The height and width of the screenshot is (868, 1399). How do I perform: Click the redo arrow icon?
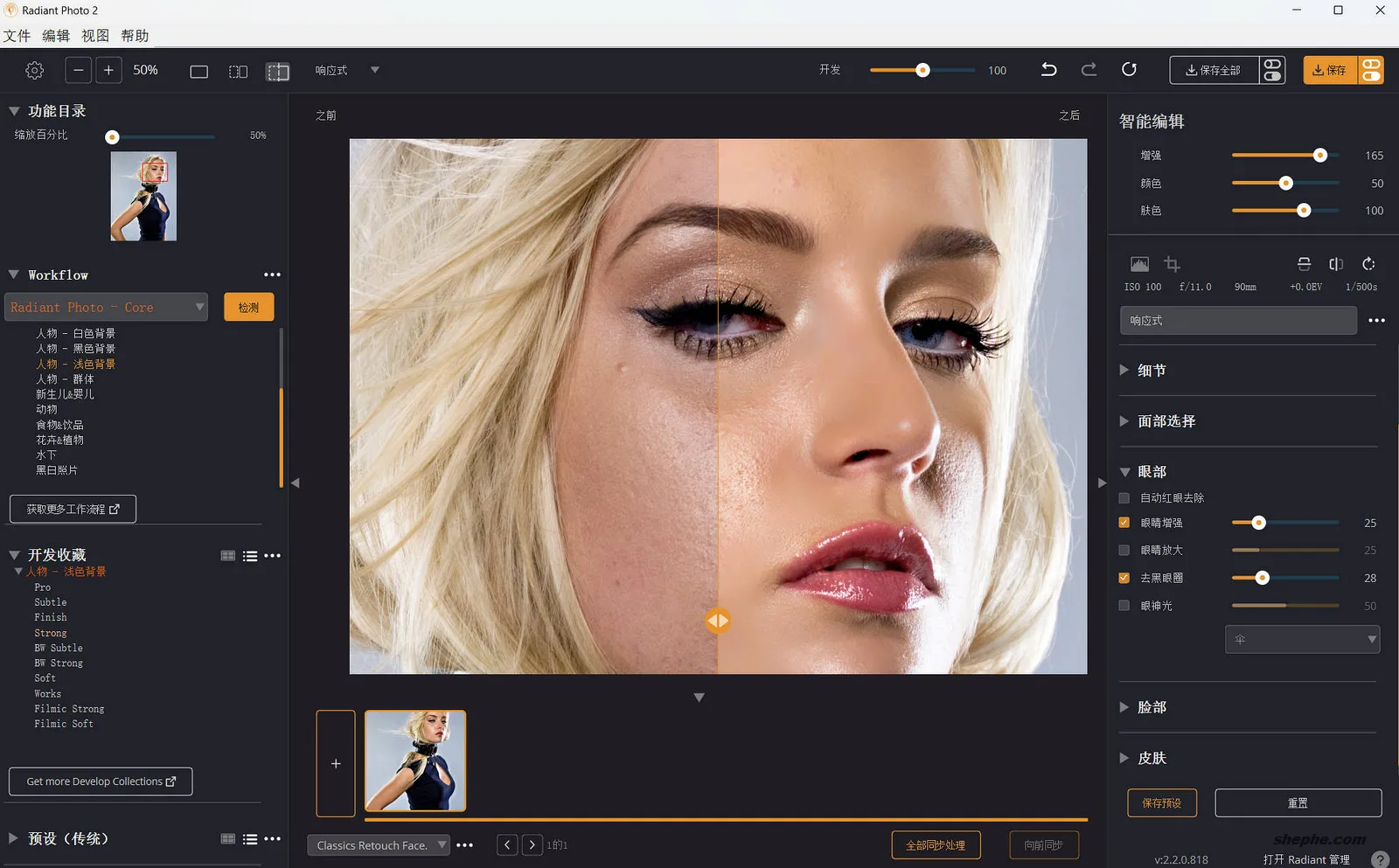point(1089,70)
